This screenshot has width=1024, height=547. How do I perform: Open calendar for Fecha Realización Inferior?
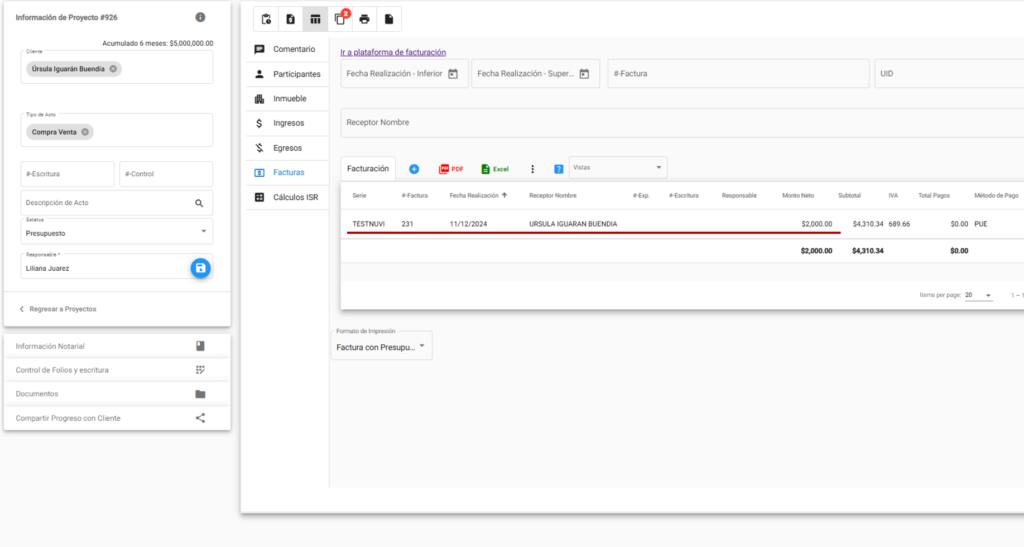(x=453, y=74)
